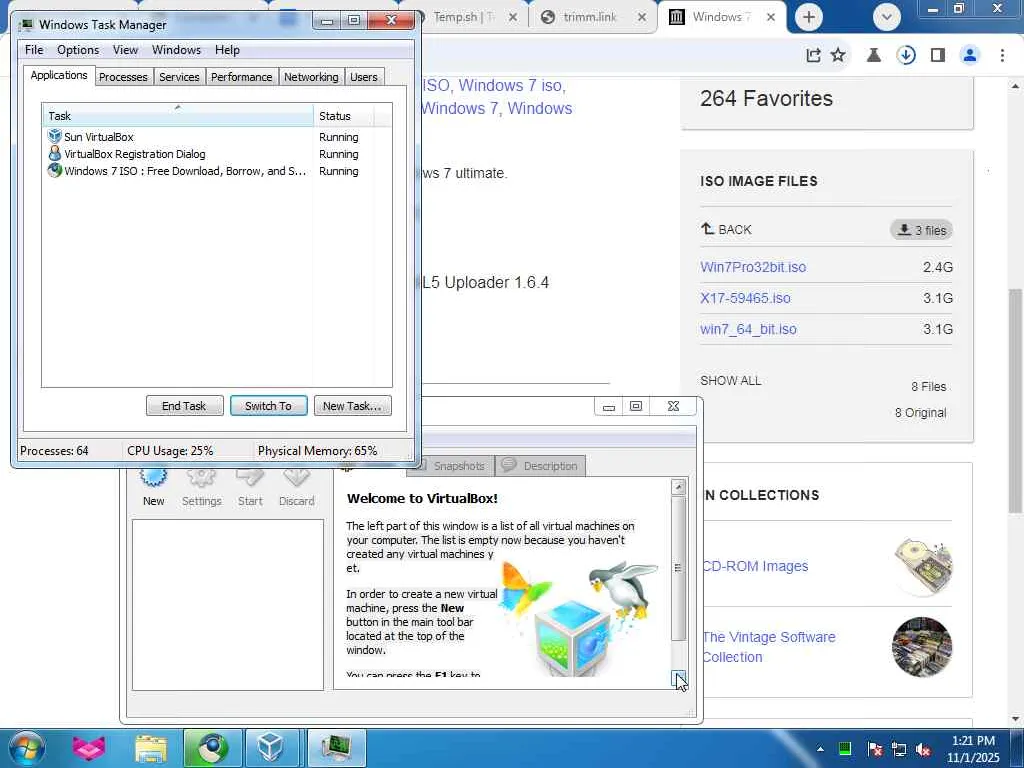Switch to VirtualBox cube taskbar icon
1024x768 pixels.
270,748
